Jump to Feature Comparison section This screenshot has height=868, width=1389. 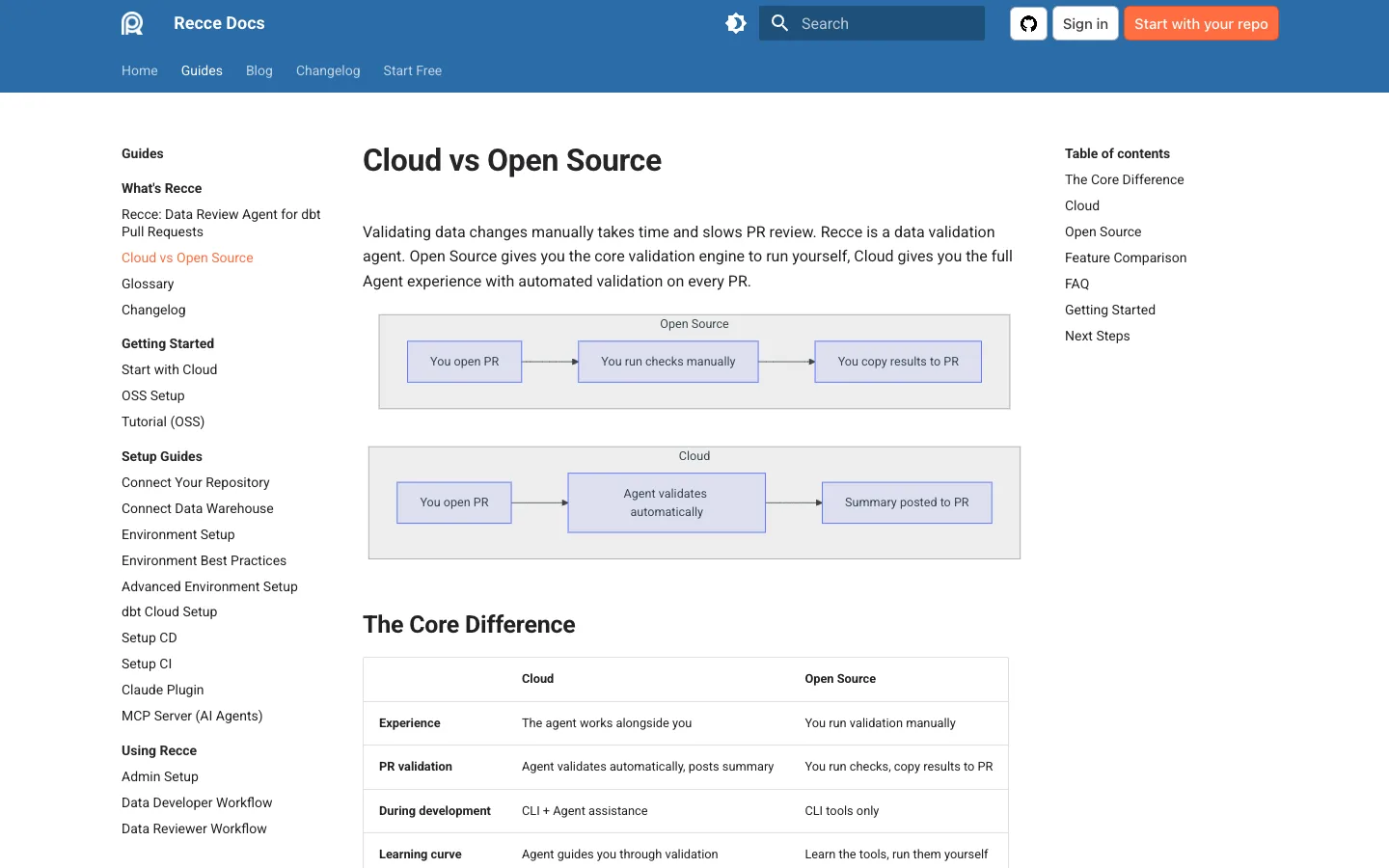[x=1126, y=258]
